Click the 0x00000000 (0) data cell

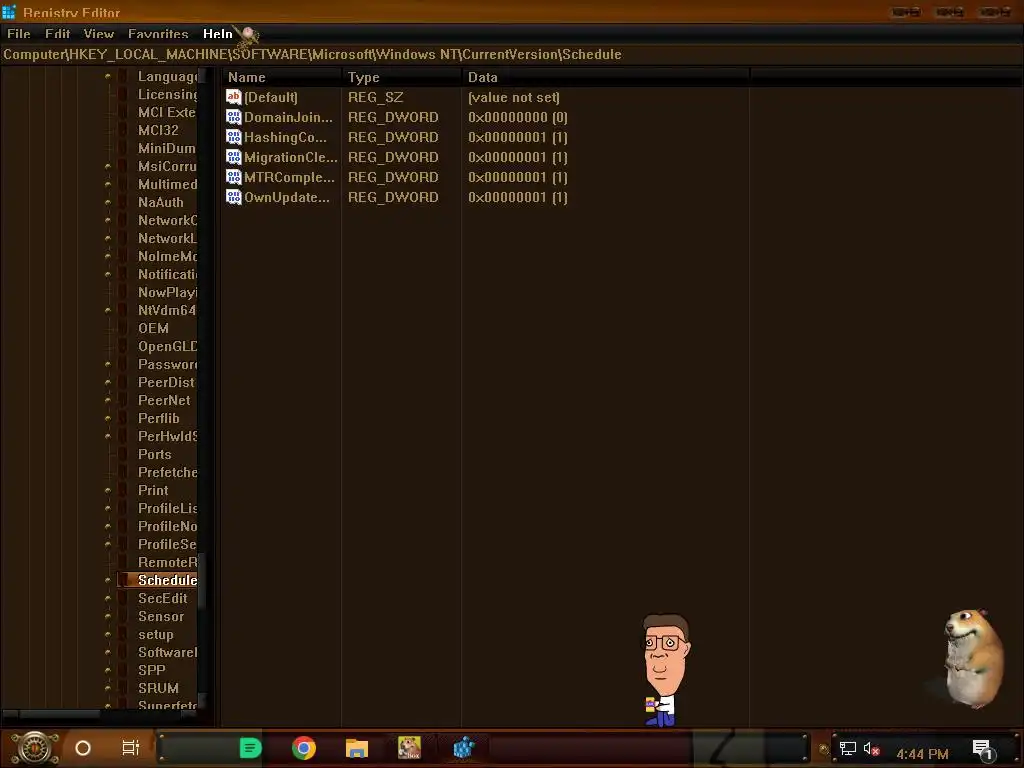tap(518, 118)
